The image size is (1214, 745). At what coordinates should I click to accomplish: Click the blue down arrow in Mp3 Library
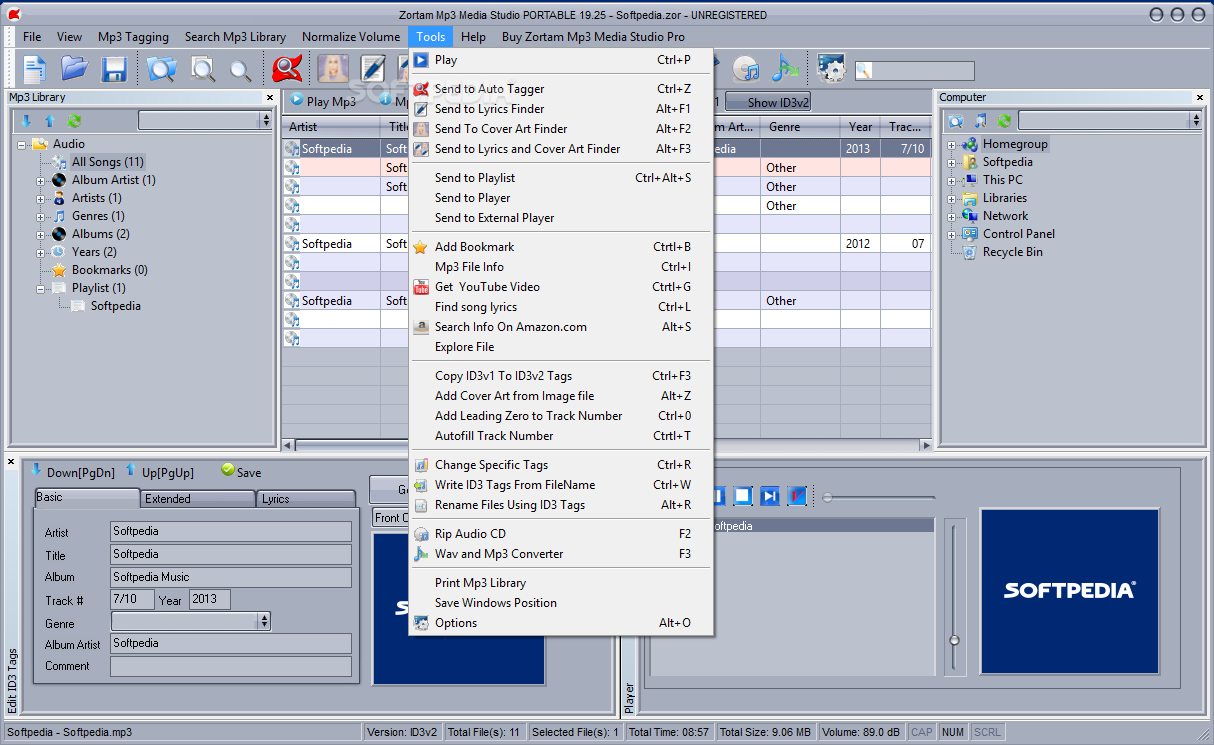click(26, 121)
